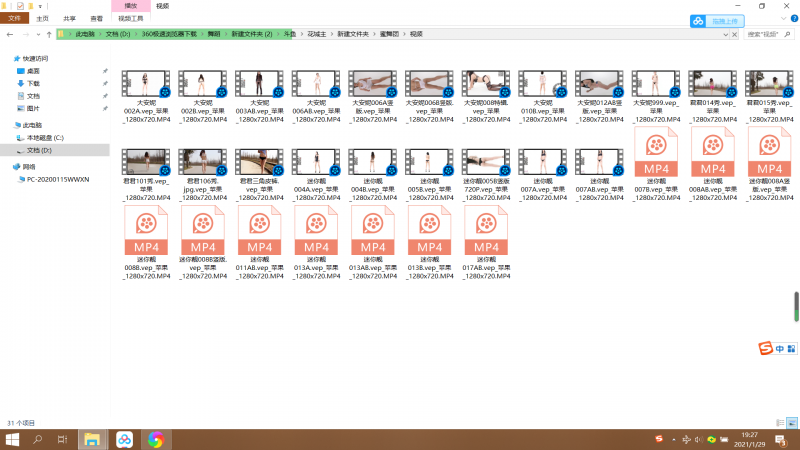Click the Windows Start button
The image size is (800, 450).
(x=11, y=439)
